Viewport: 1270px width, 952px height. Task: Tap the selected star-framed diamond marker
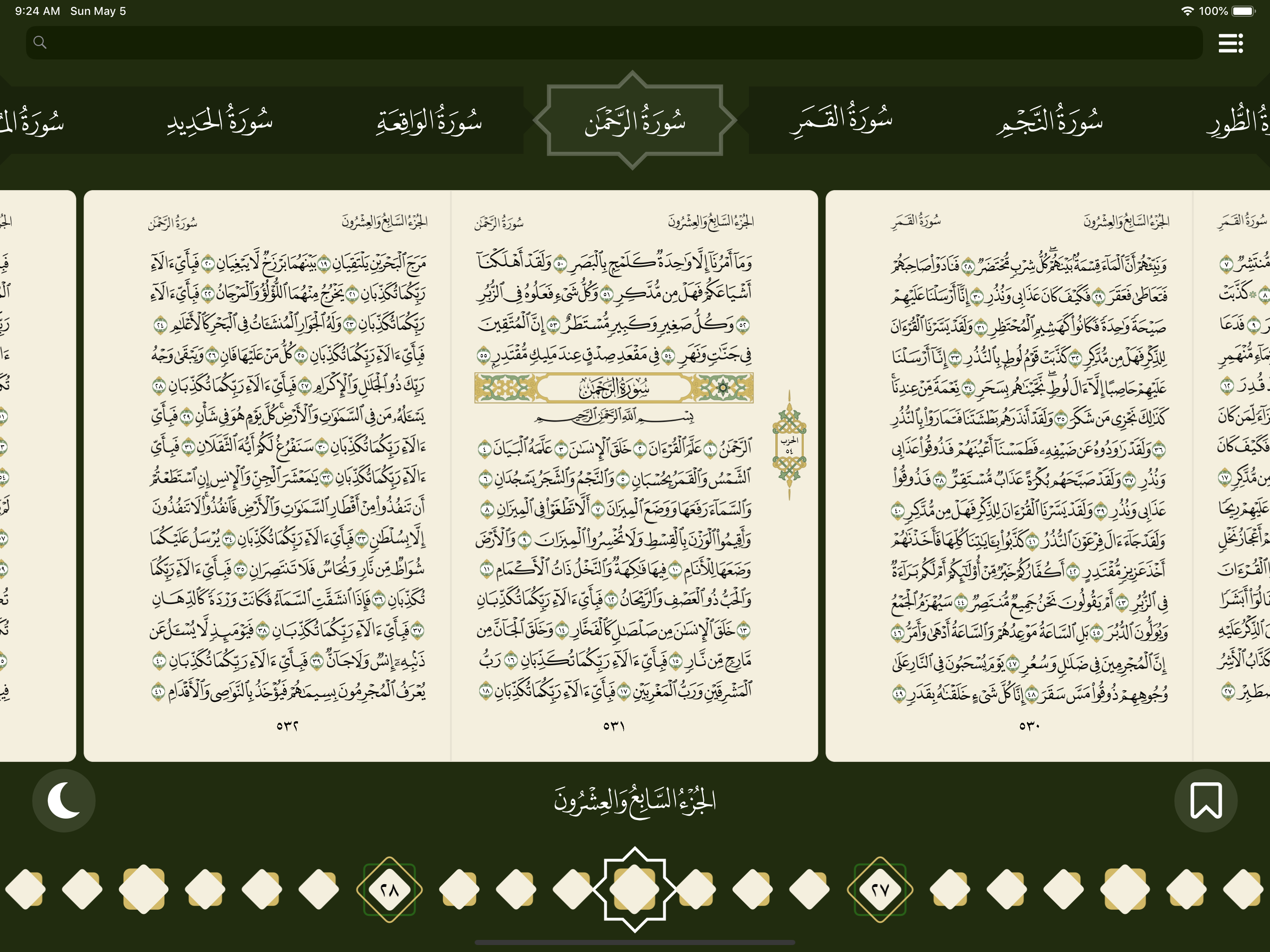(635, 889)
